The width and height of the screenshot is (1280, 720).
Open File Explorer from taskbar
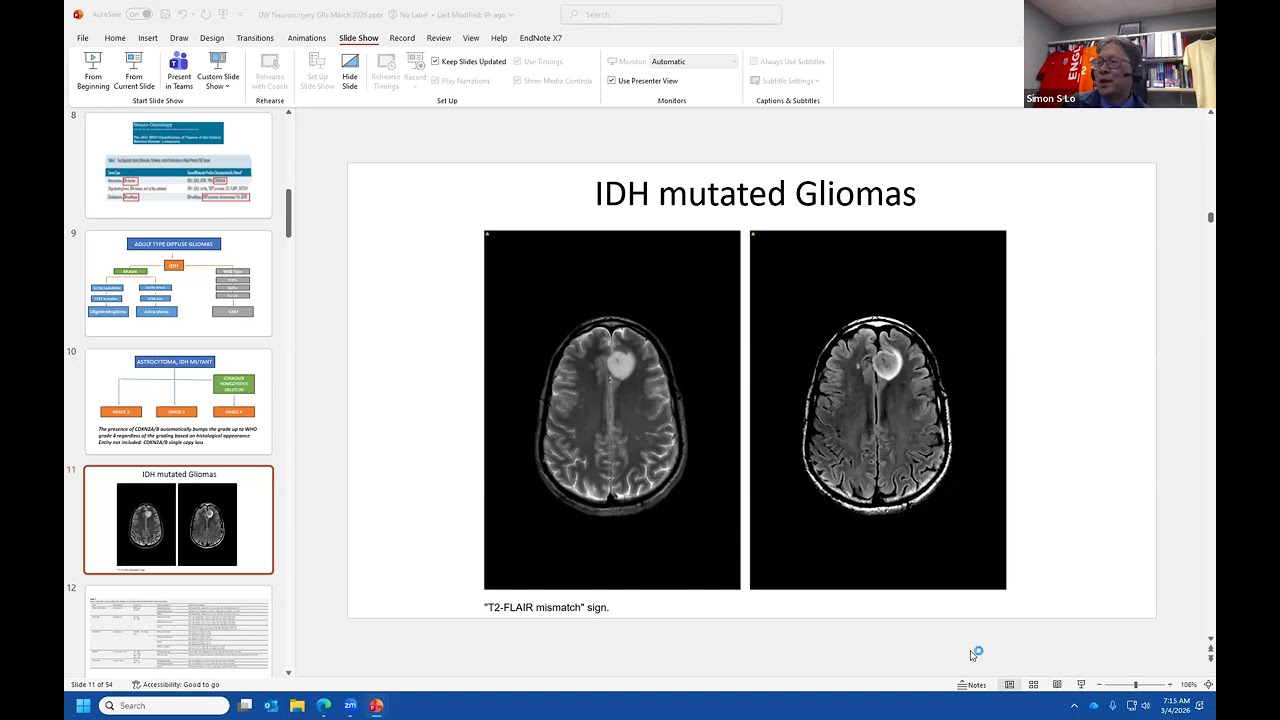click(297, 706)
